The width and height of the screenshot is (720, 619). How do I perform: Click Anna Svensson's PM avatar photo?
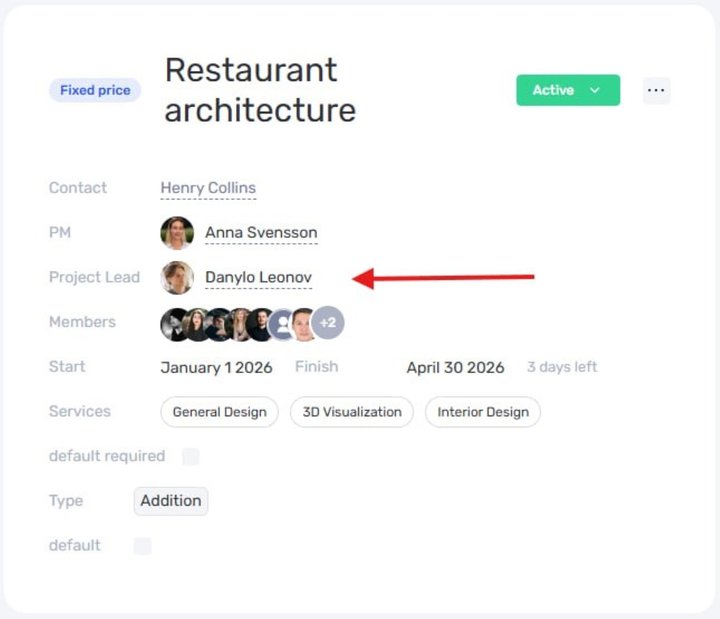[177, 233]
